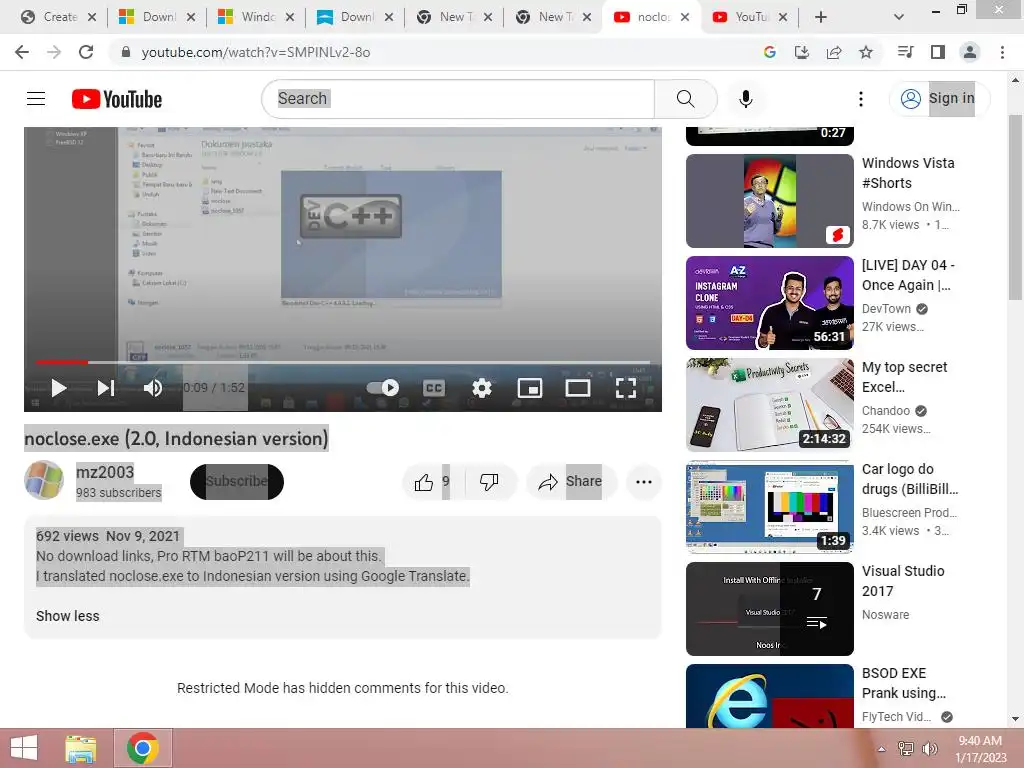Viewport: 1024px width, 768px height.
Task: Open the Windows Start button
Action: coord(24,748)
